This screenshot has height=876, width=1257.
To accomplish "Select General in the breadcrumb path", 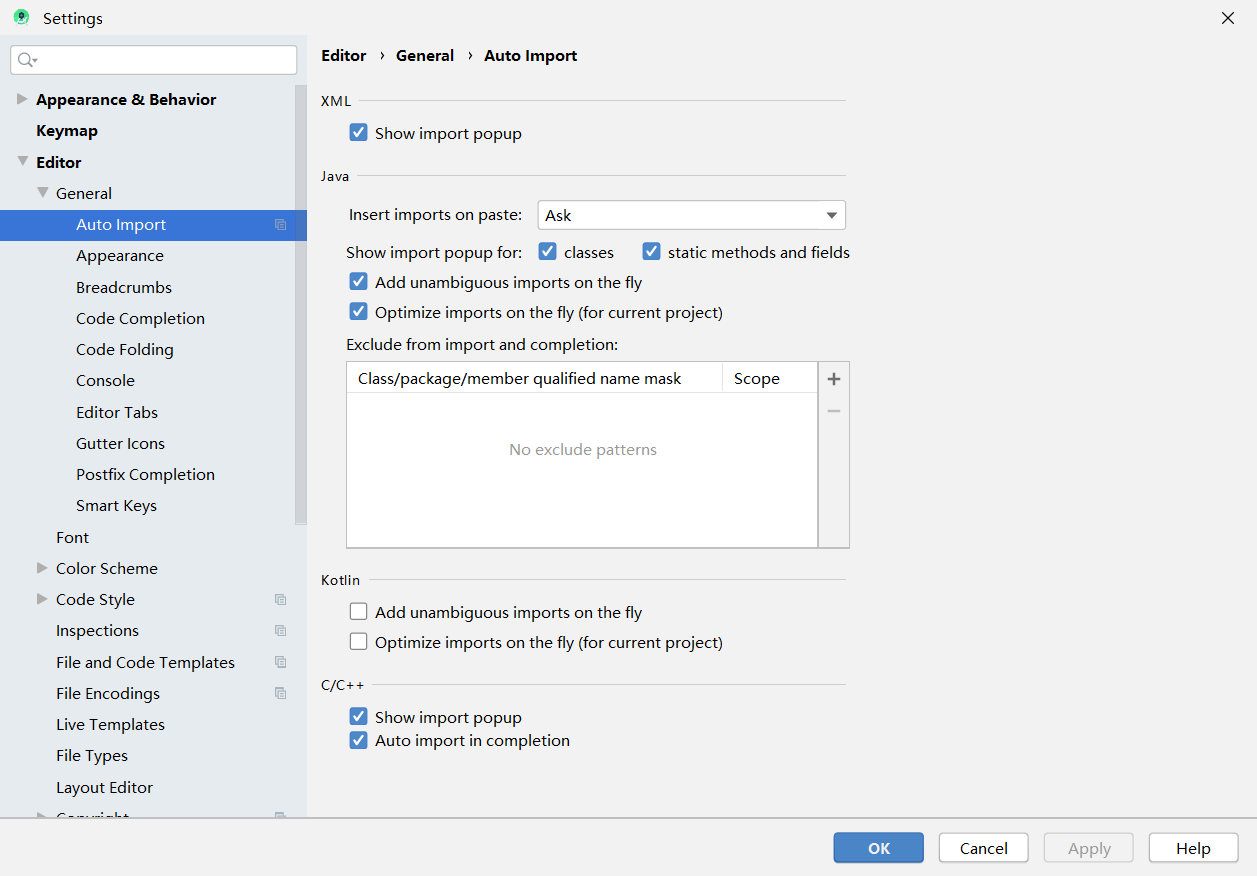I will [425, 55].
